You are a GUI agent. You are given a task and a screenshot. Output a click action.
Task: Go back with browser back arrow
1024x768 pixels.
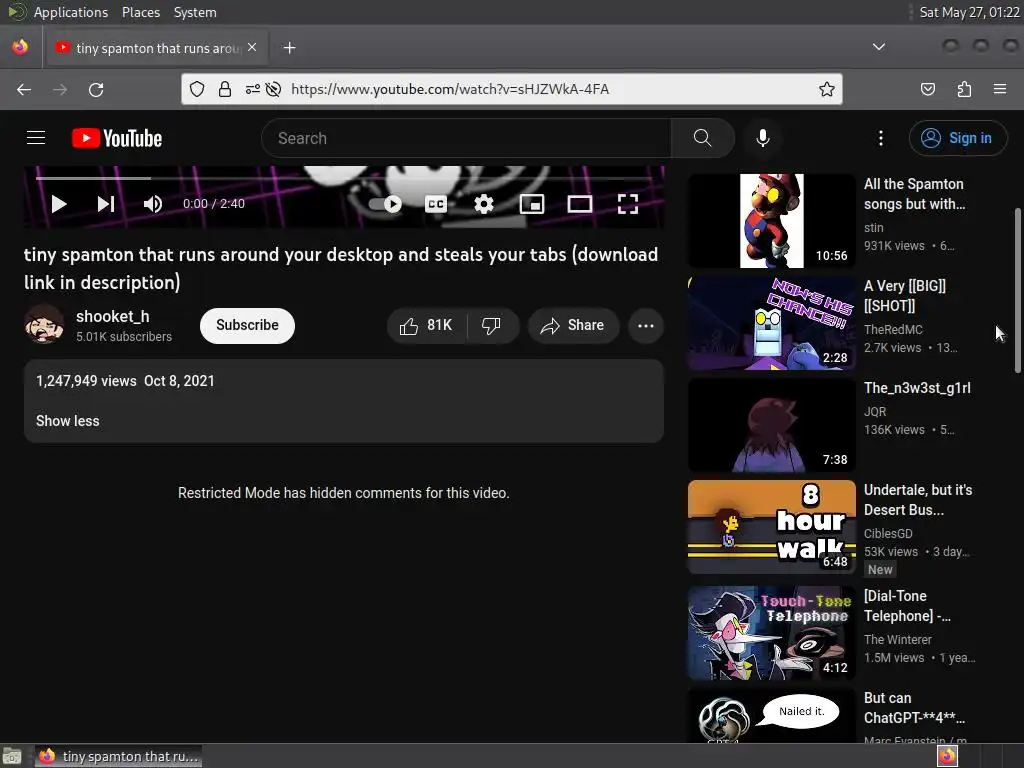[x=24, y=89]
